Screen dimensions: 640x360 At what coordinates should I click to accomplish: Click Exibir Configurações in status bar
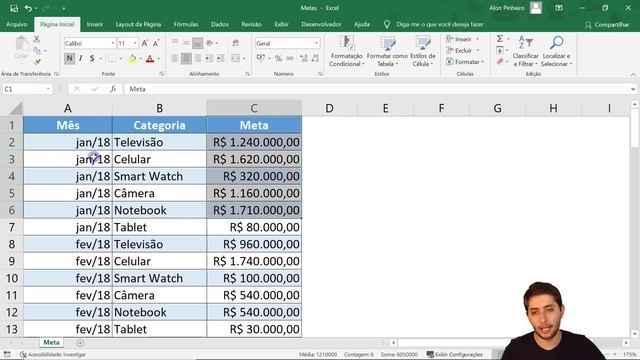[x=454, y=355]
